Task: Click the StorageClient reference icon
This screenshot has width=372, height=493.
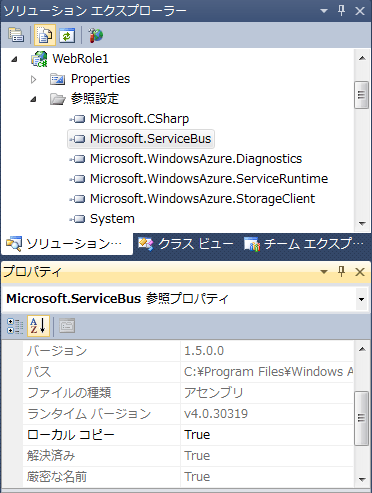Action: pos(77,199)
